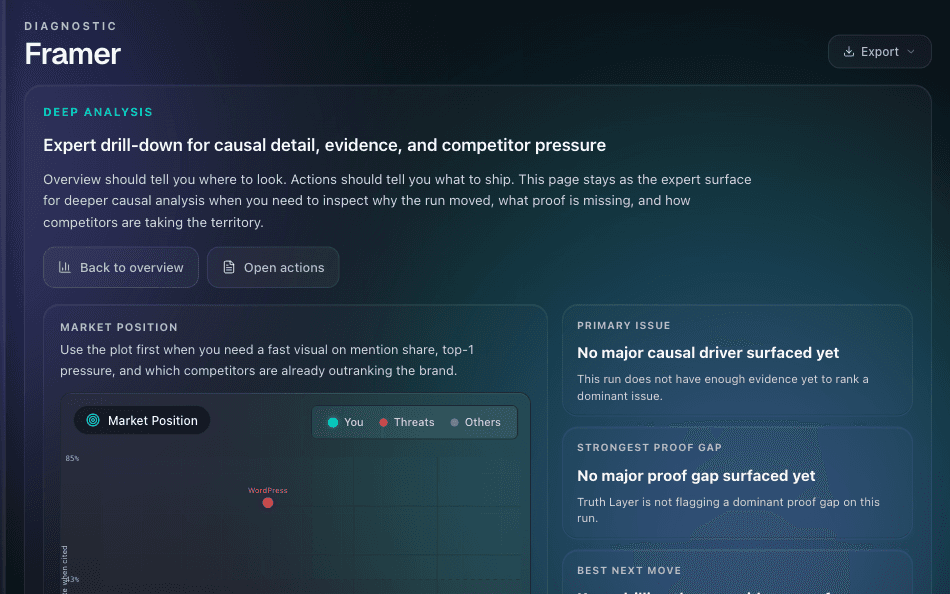Select the WordPress data point on the plot
950x594 pixels.
click(268, 502)
